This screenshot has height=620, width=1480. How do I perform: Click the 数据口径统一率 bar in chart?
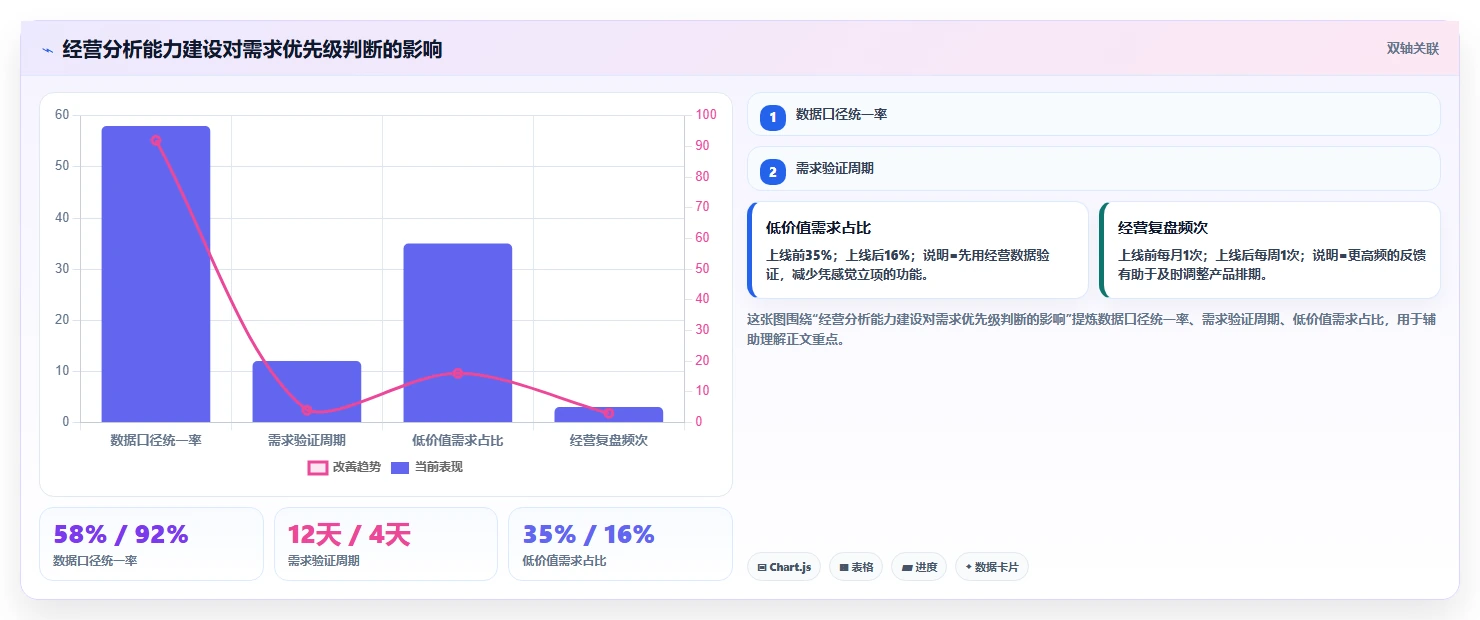[x=156, y=274]
